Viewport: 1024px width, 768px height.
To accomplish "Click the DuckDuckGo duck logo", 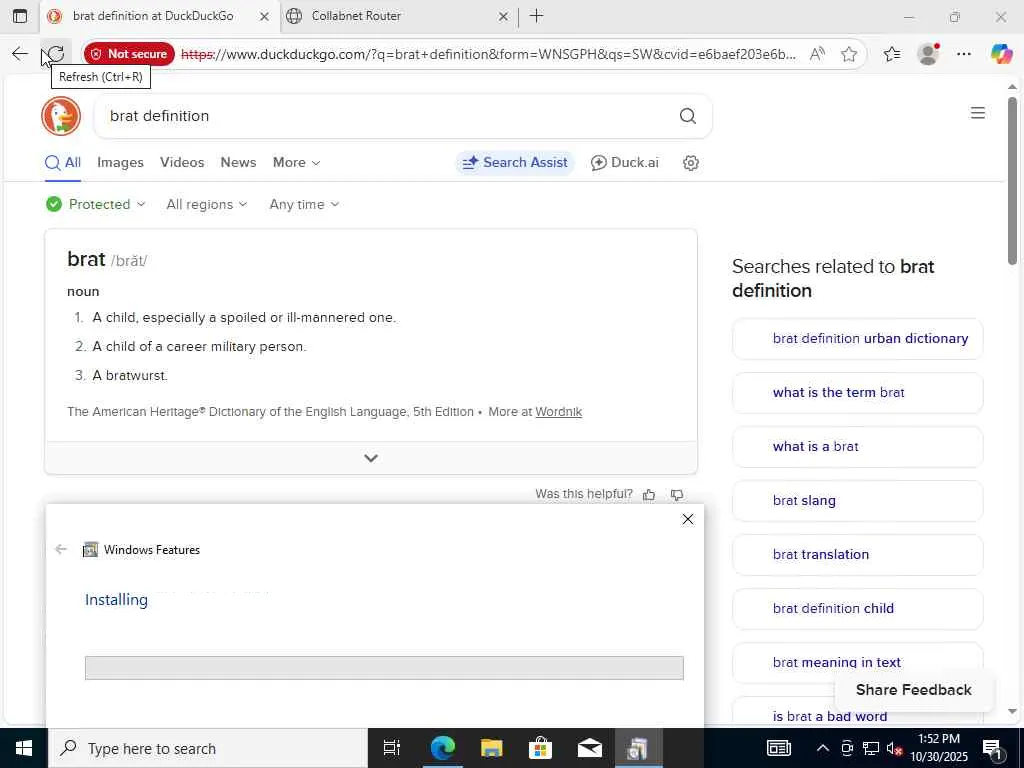I will pos(61,116).
